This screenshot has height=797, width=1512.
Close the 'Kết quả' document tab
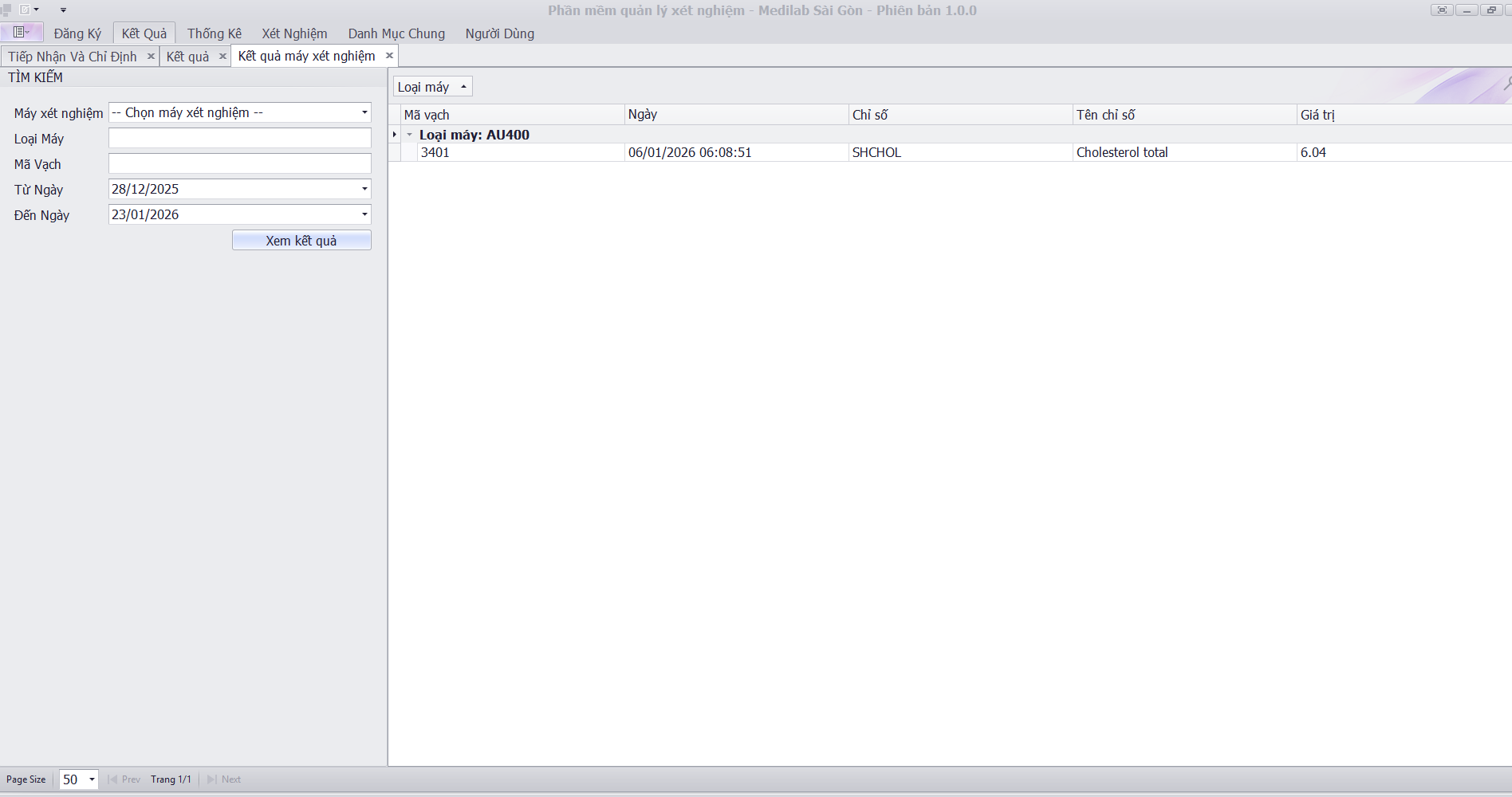tap(222, 57)
